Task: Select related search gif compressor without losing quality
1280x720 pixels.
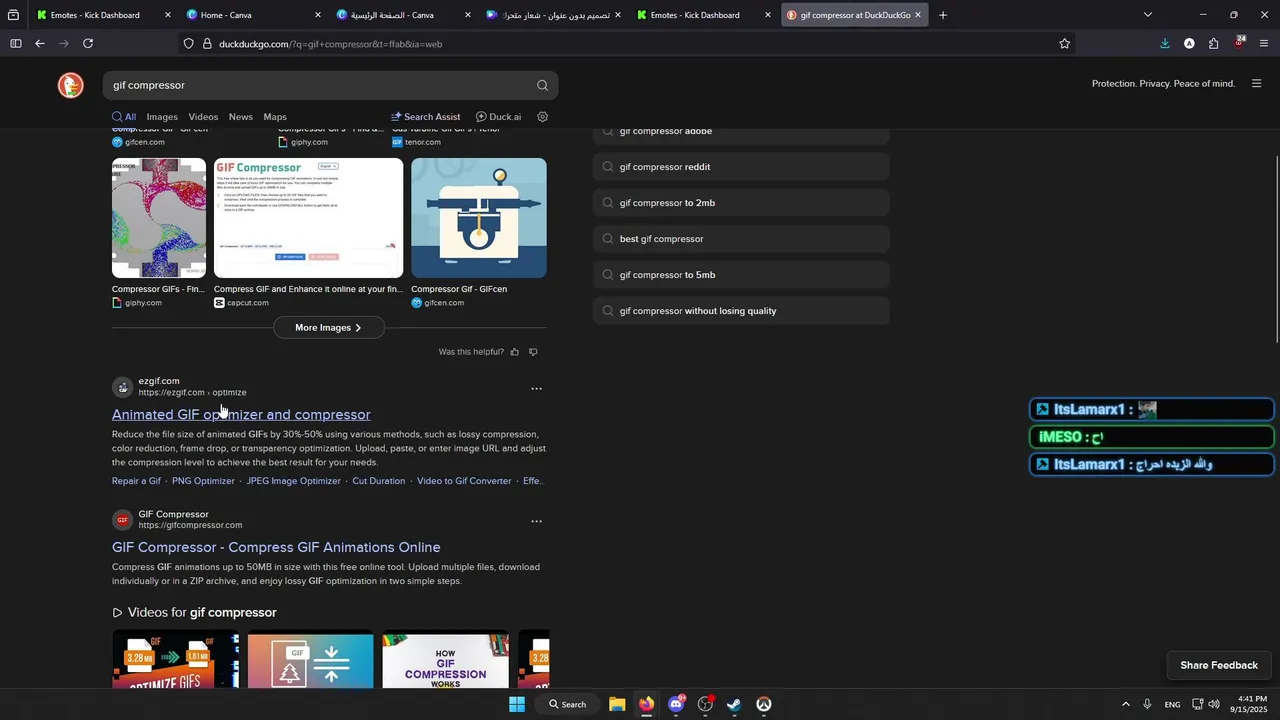Action: pyautogui.click(x=741, y=311)
